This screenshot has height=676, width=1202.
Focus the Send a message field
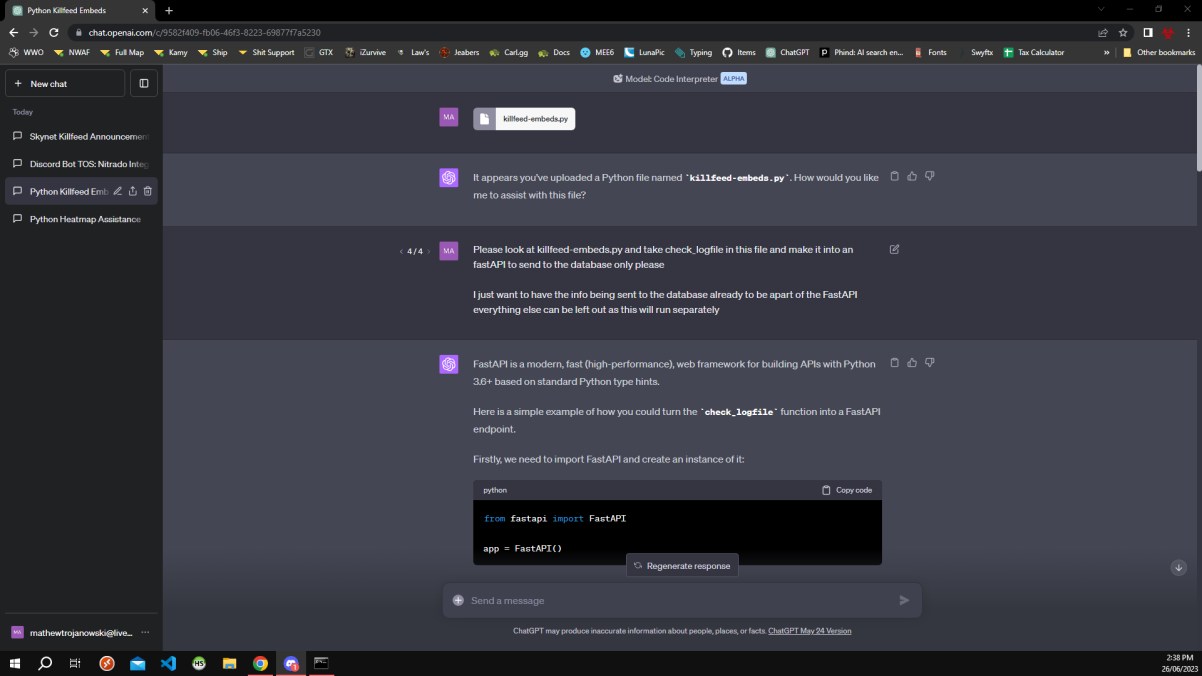click(680, 600)
